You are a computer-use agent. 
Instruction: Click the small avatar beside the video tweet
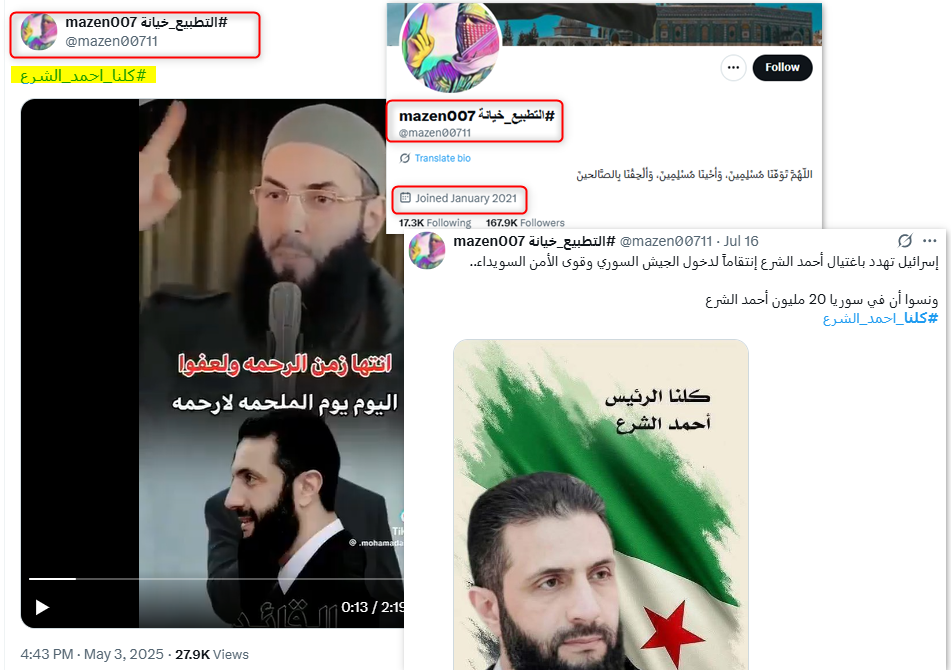pos(39,32)
